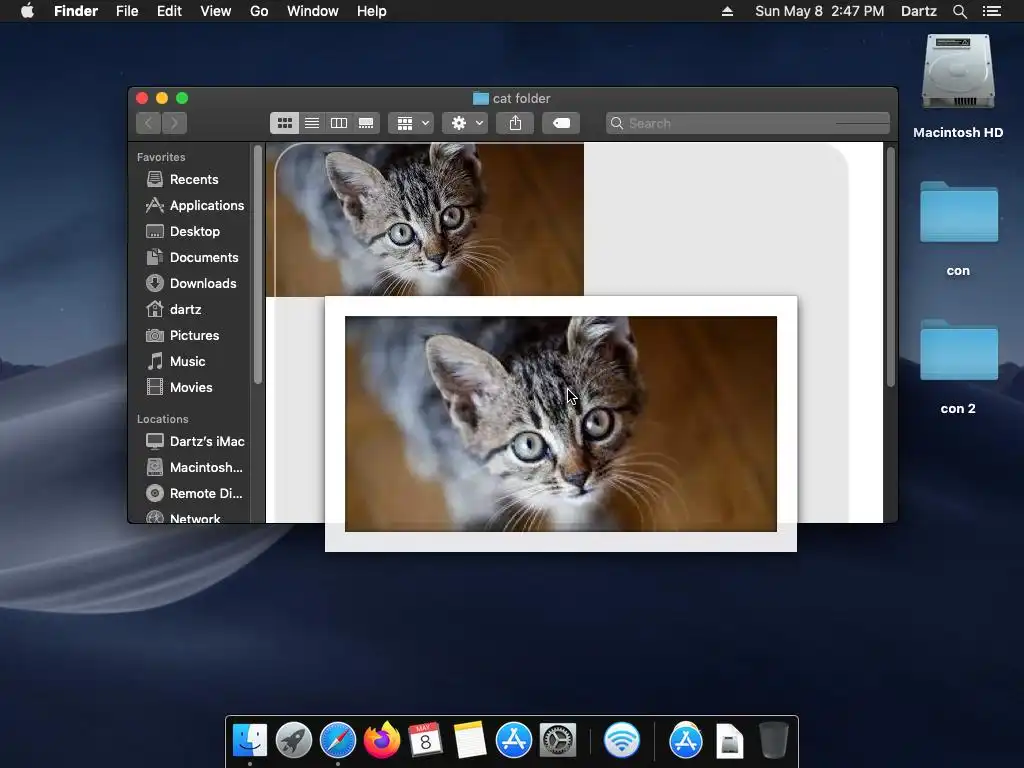Select Dartz's iMac under Locations
This screenshot has height=768, width=1024.
[x=195, y=441]
